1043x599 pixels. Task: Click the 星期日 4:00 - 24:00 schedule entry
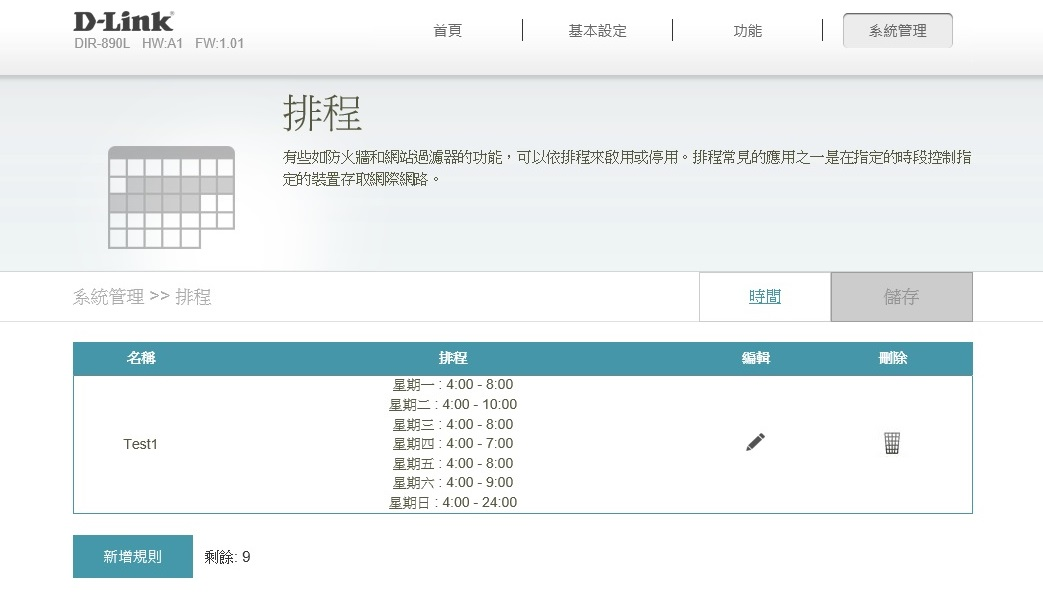click(452, 503)
